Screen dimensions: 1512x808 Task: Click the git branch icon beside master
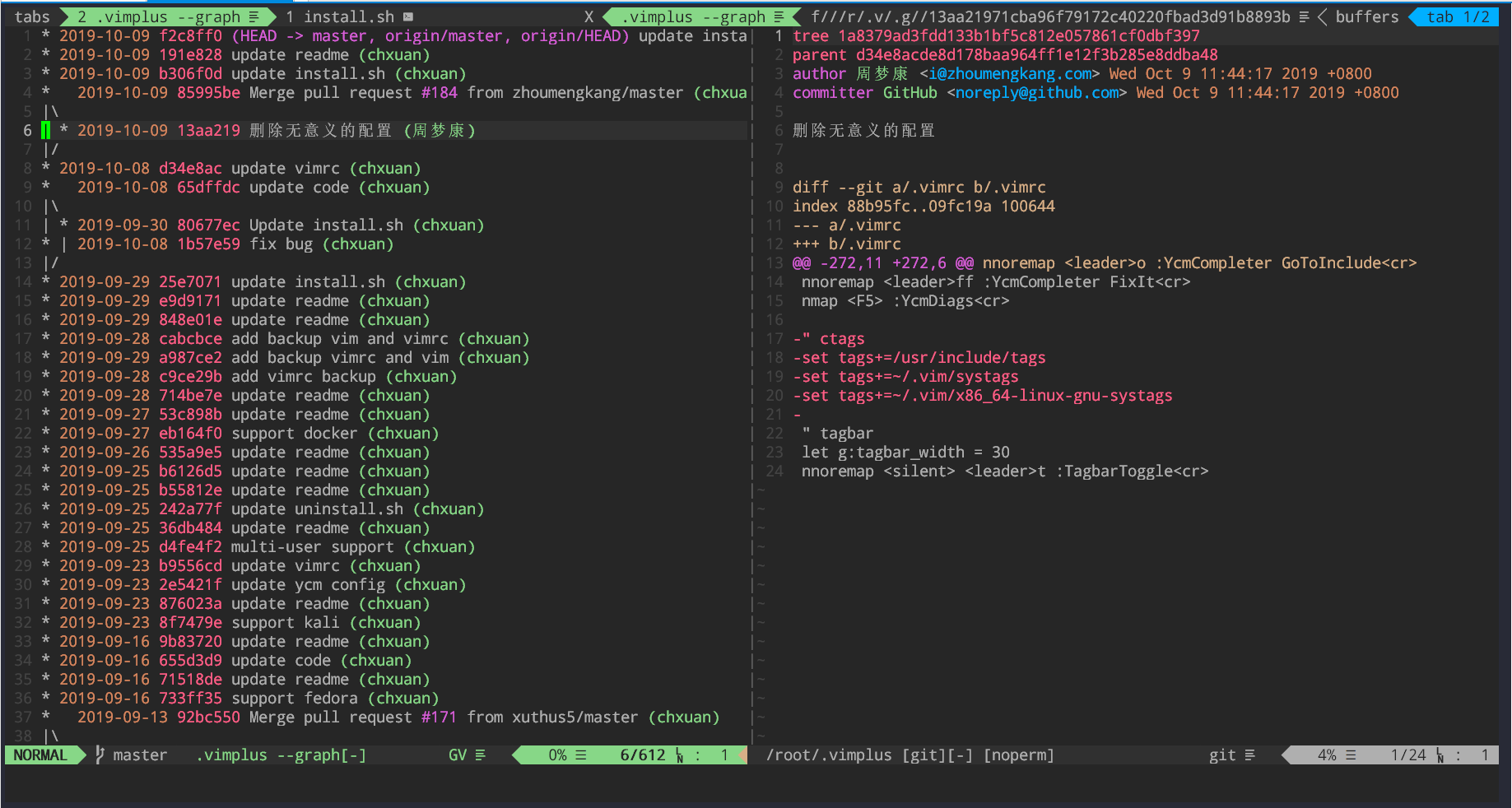pos(100,755)
